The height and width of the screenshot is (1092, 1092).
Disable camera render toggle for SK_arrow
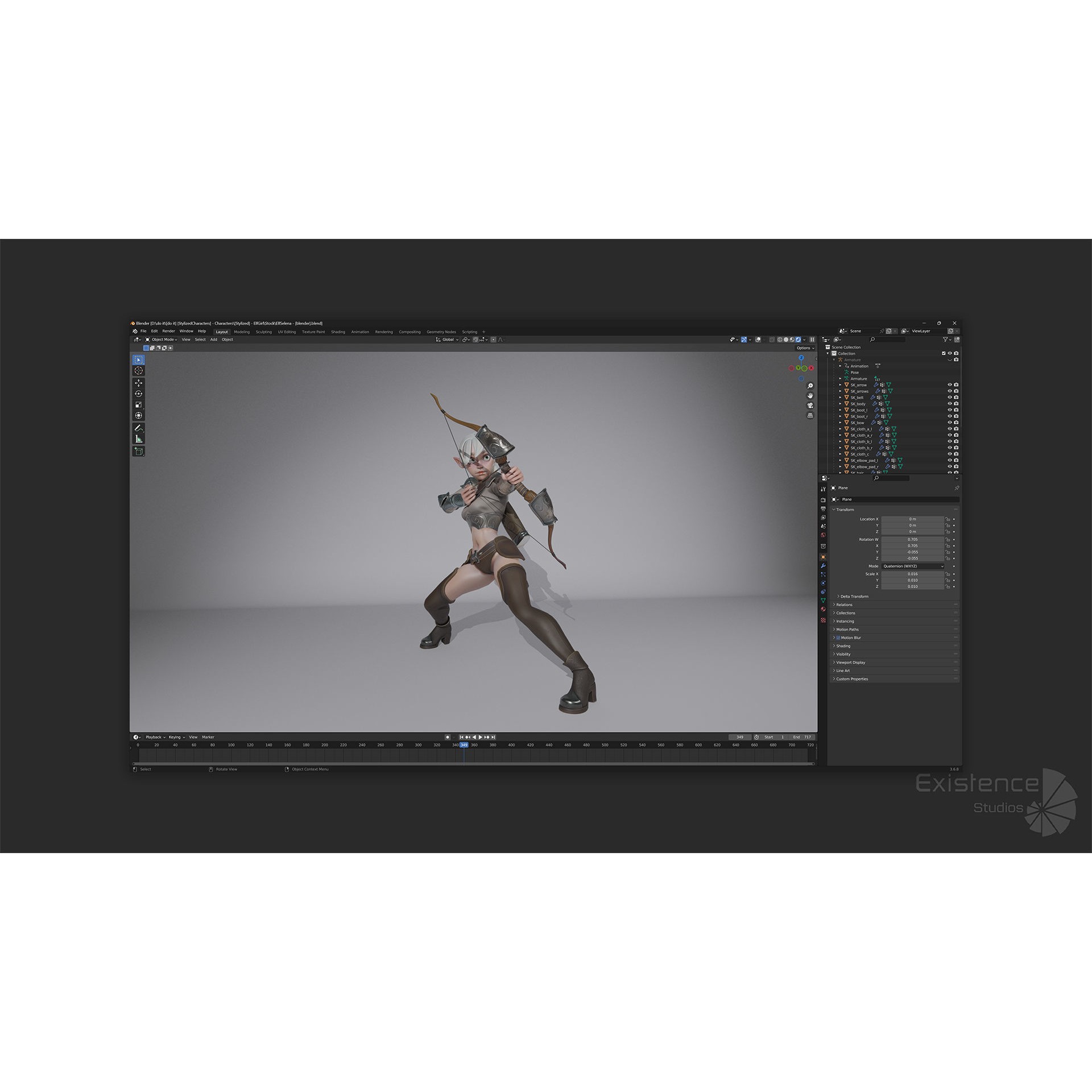click(956, 384)
